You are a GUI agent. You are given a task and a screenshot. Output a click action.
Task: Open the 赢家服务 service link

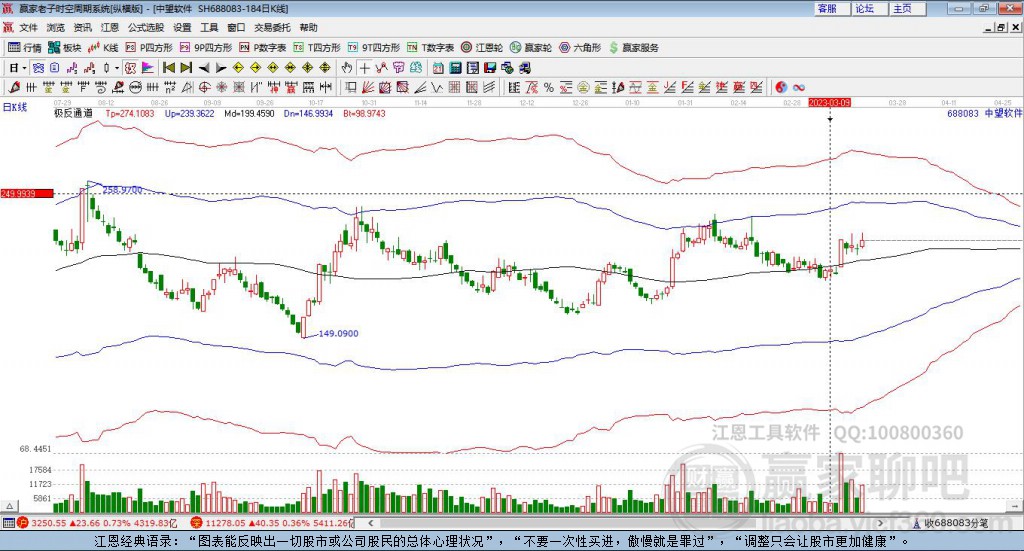point(634,47)
